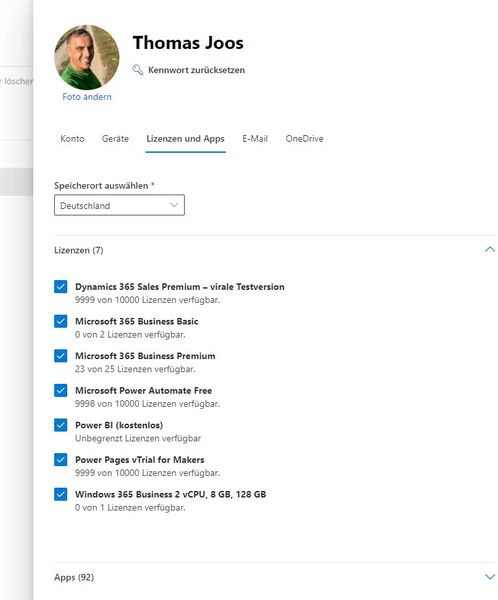Click the Speicherort auswählen label
Image resolution: width=498 pixels, height=600 pixels.
pos(101,186)
